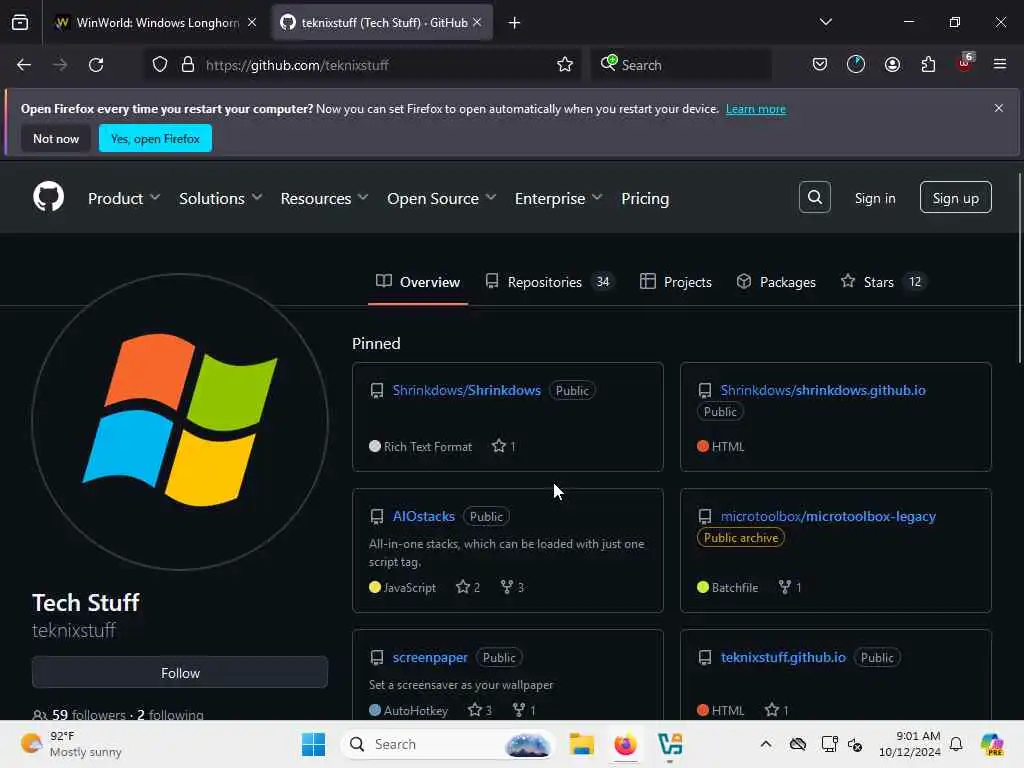The image size is (1024, 768).
Task: Dismiss the Firefox startup notification bar
Action: pyautogui.click(x=999, y=108)
